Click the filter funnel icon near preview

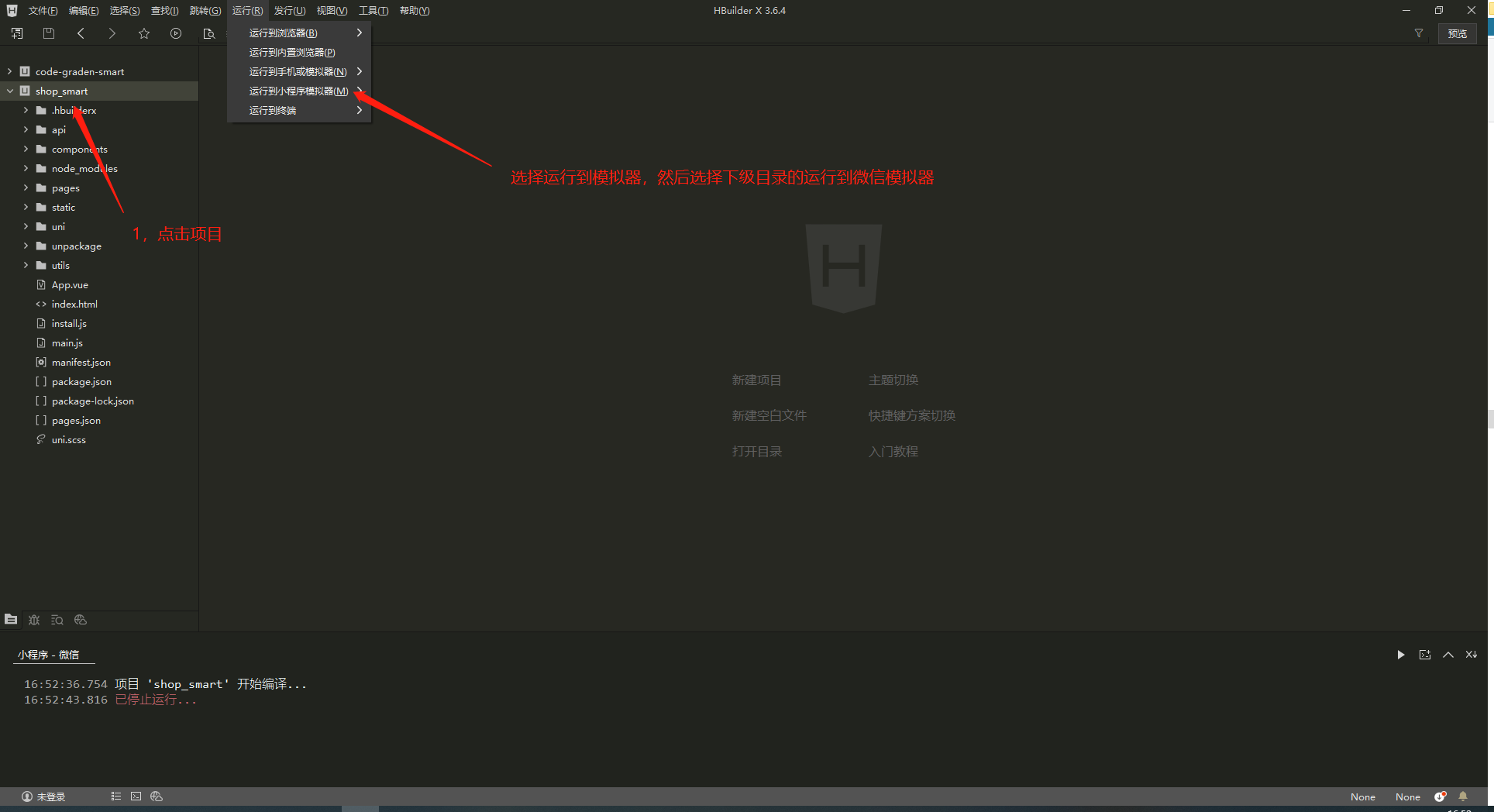(1419, 33)
